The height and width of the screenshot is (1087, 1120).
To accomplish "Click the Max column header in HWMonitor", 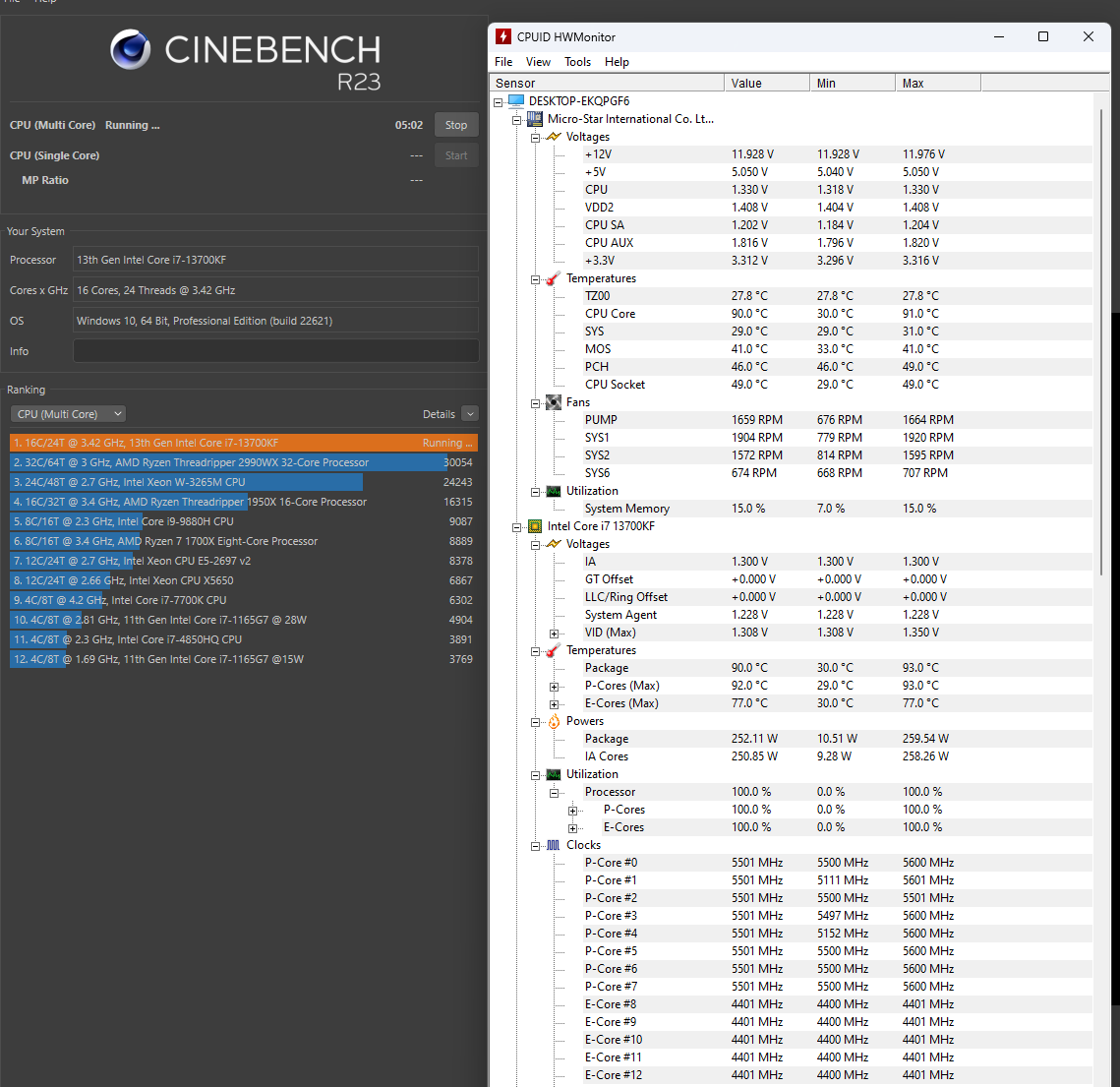I will (x=936, y=84).
